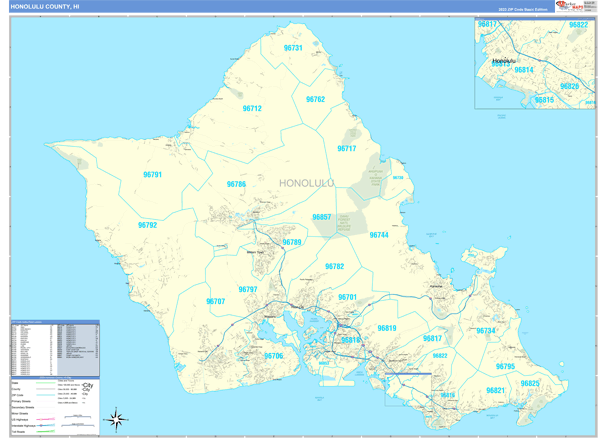Click the ZIP code index table
This screenshot has height=438, width=600.
(54, 346)
